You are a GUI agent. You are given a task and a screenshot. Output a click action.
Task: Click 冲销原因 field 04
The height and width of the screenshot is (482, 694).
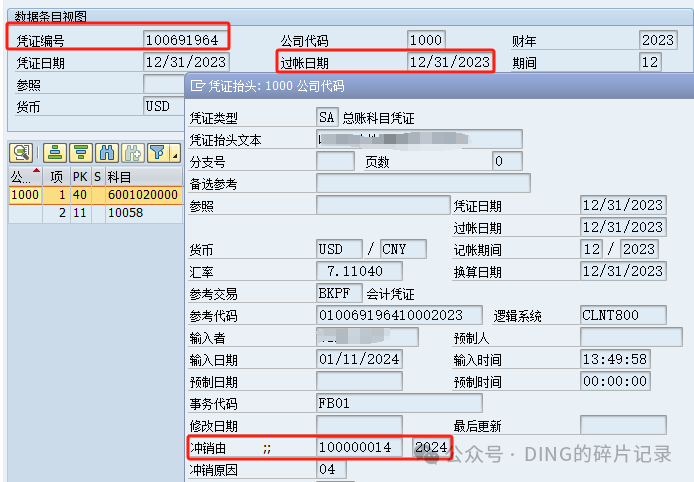tap(331, 469)
